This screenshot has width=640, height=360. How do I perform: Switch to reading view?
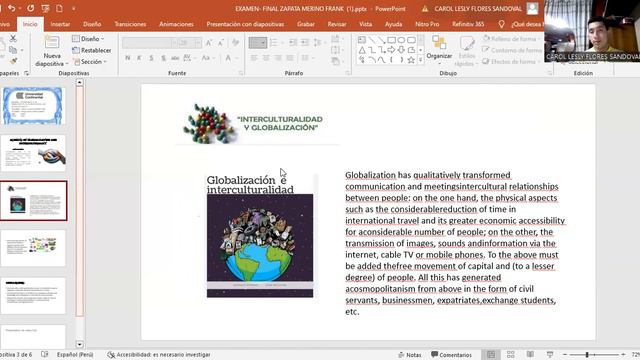530,354
